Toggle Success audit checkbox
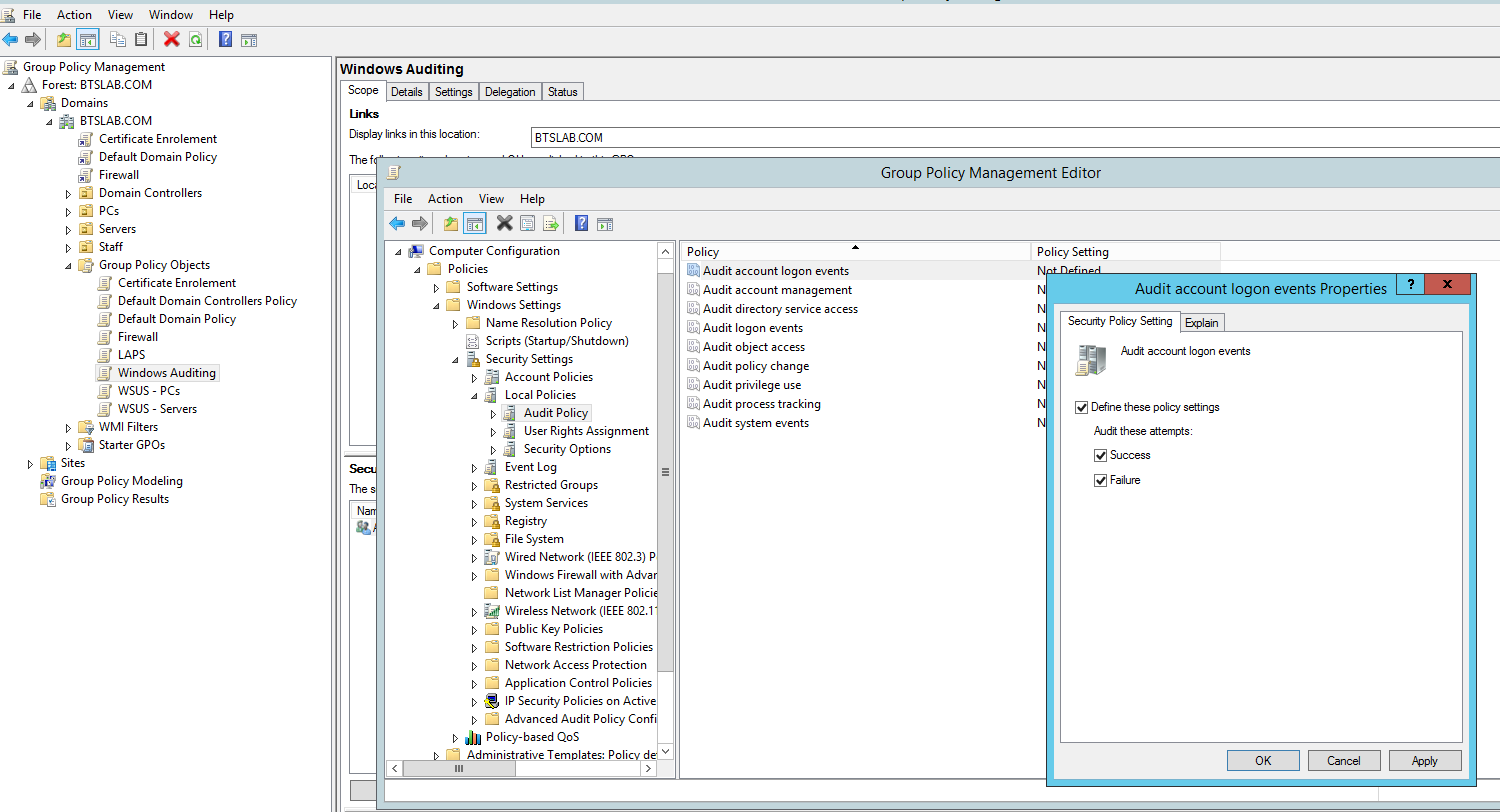The height and width of the screenshot is (812, 1500). tap(1100, 455)
